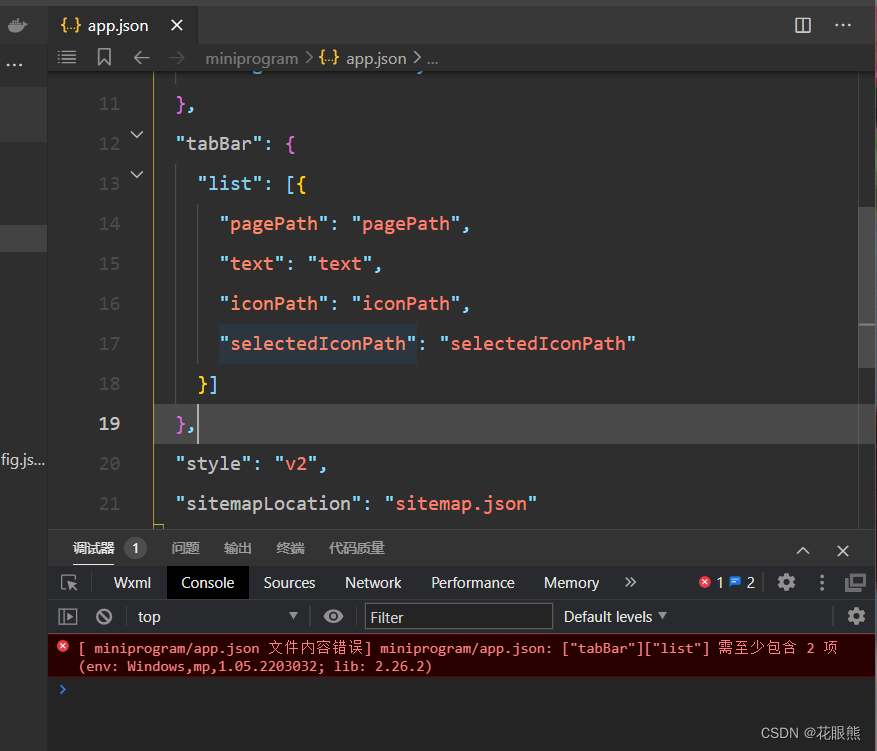Click the console prompt input line

[462, 689]
